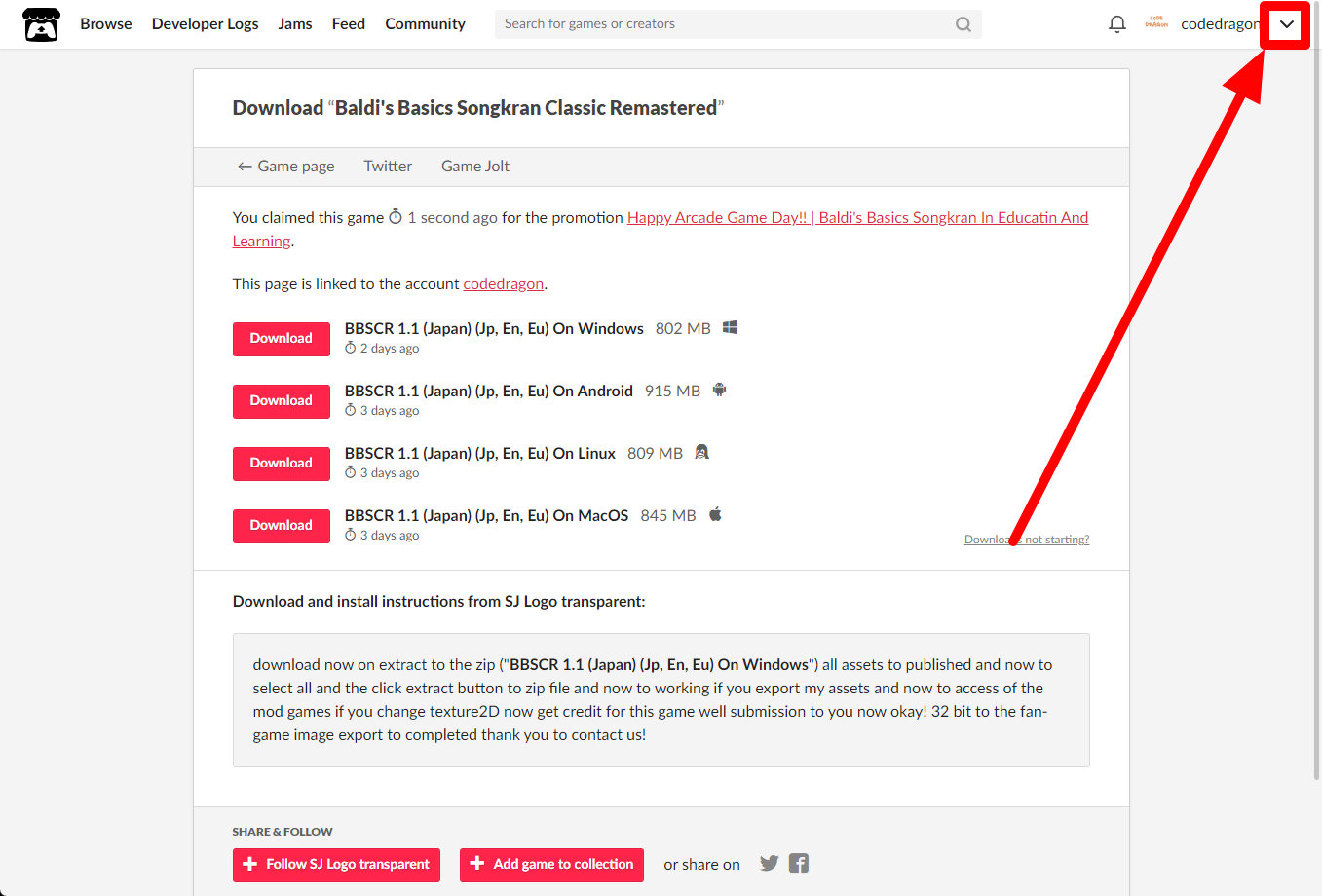Select the file name ending On Windows in the list
This screenshot has height=896, width=1322.
pyautogui.click(x=494, y=329)
